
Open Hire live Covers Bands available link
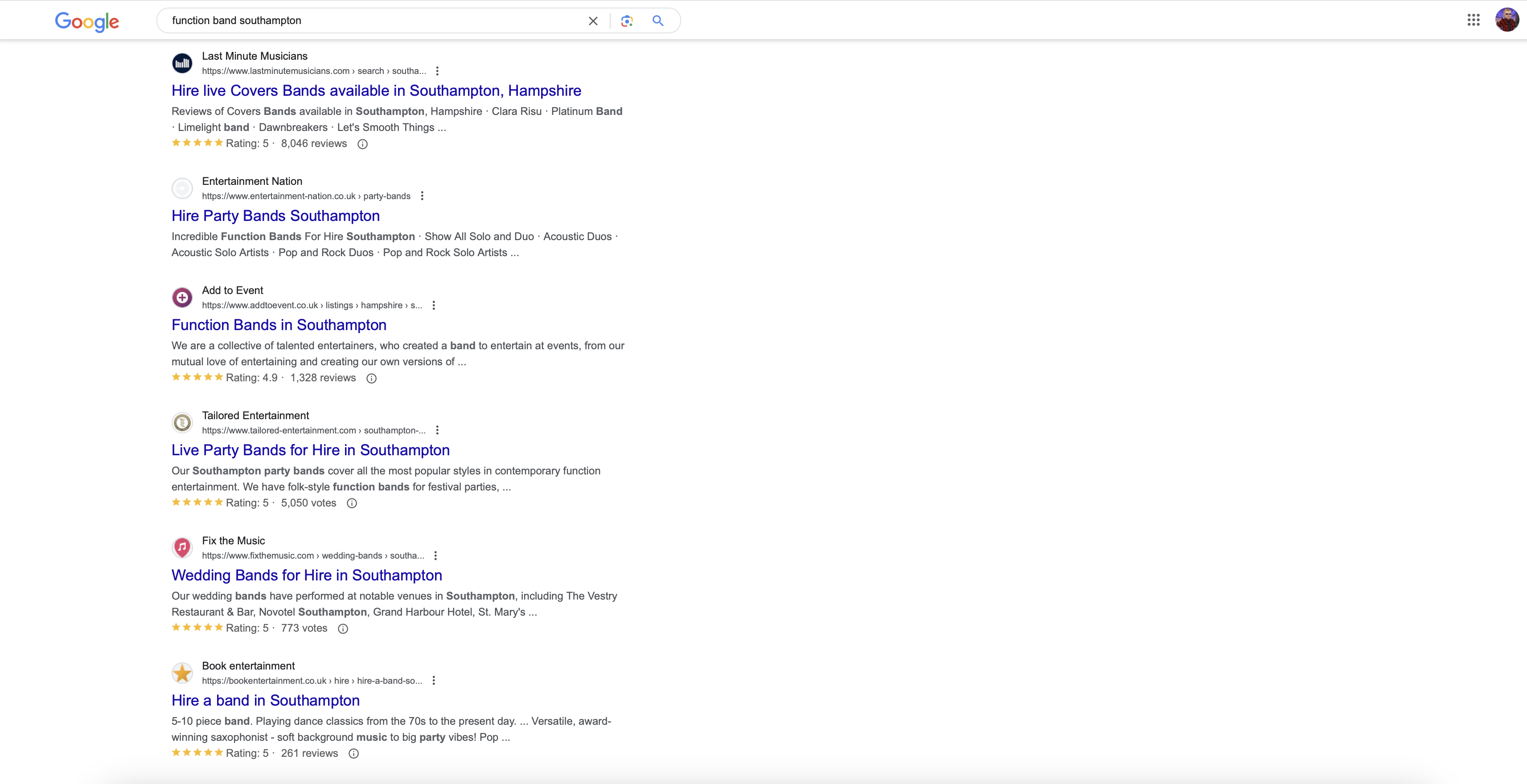coord(377,91)
